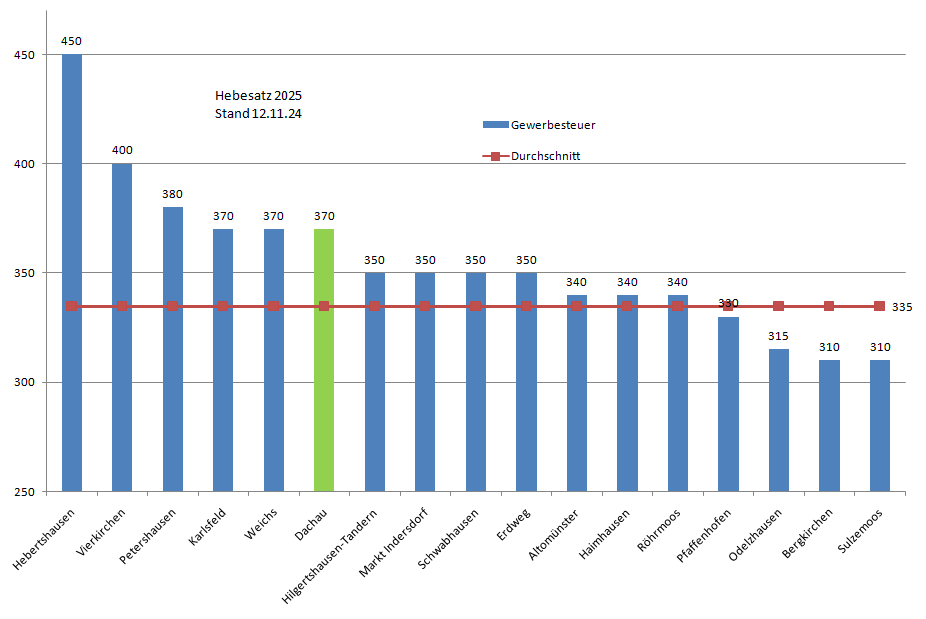Select the Pfaffenhofen bar

728,410
